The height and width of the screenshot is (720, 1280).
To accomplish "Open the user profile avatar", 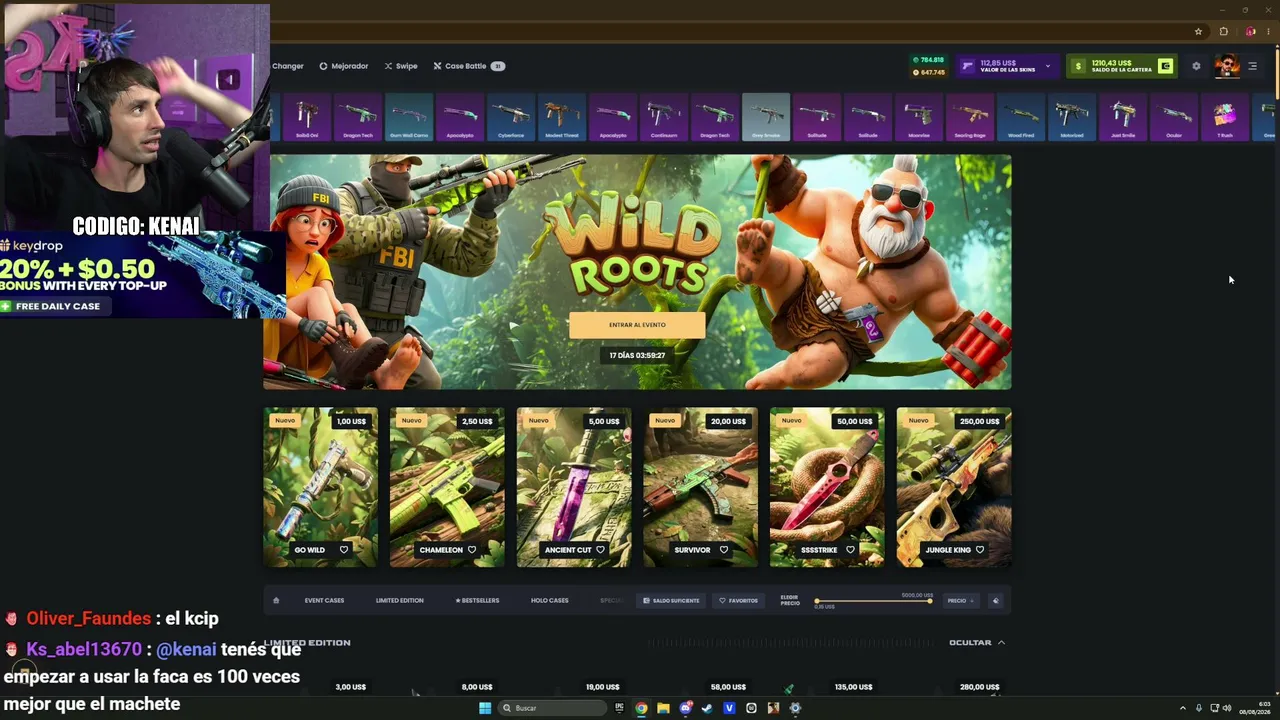I will click(1227, 66).
